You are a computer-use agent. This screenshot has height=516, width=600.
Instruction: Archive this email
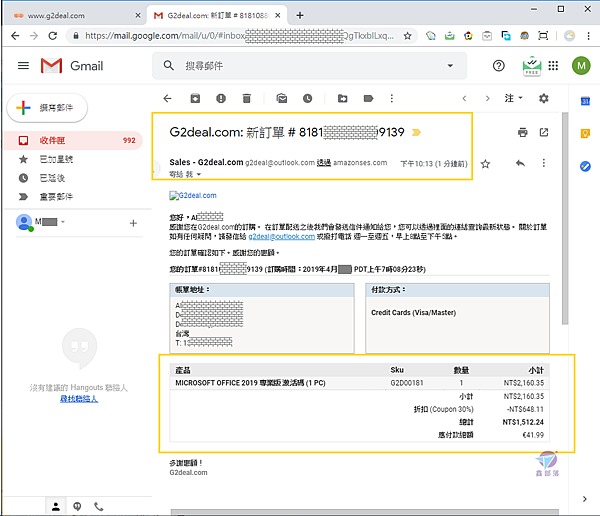195,98
